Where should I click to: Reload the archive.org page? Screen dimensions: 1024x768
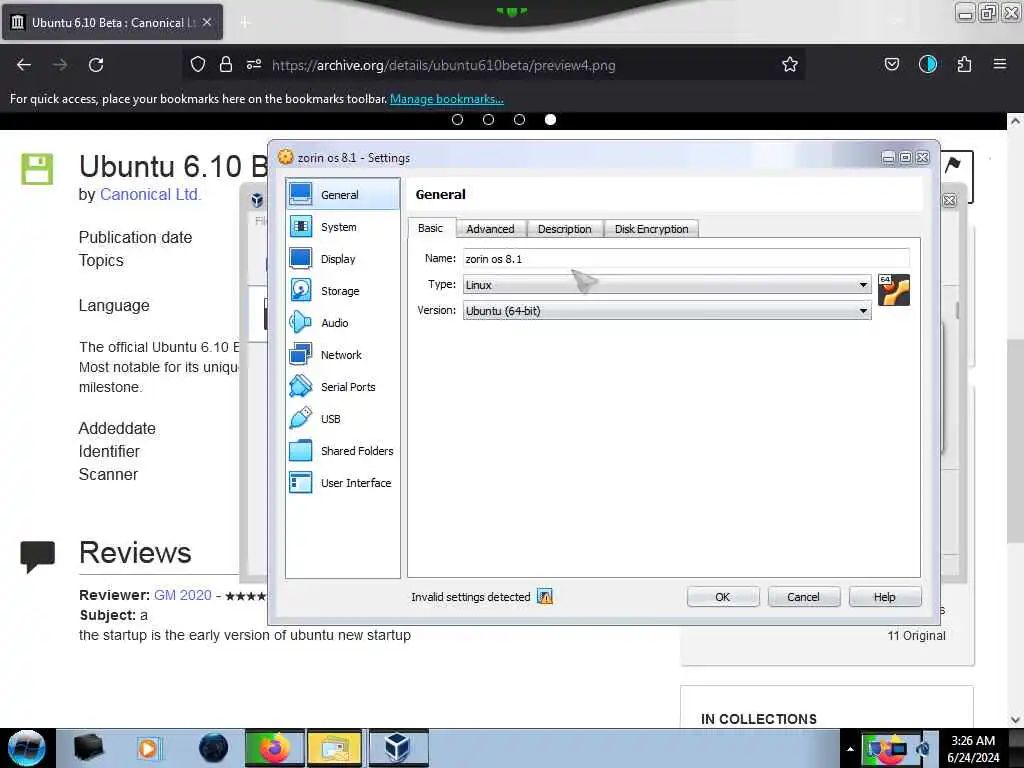pyautogui.click(x=96, y=65)
